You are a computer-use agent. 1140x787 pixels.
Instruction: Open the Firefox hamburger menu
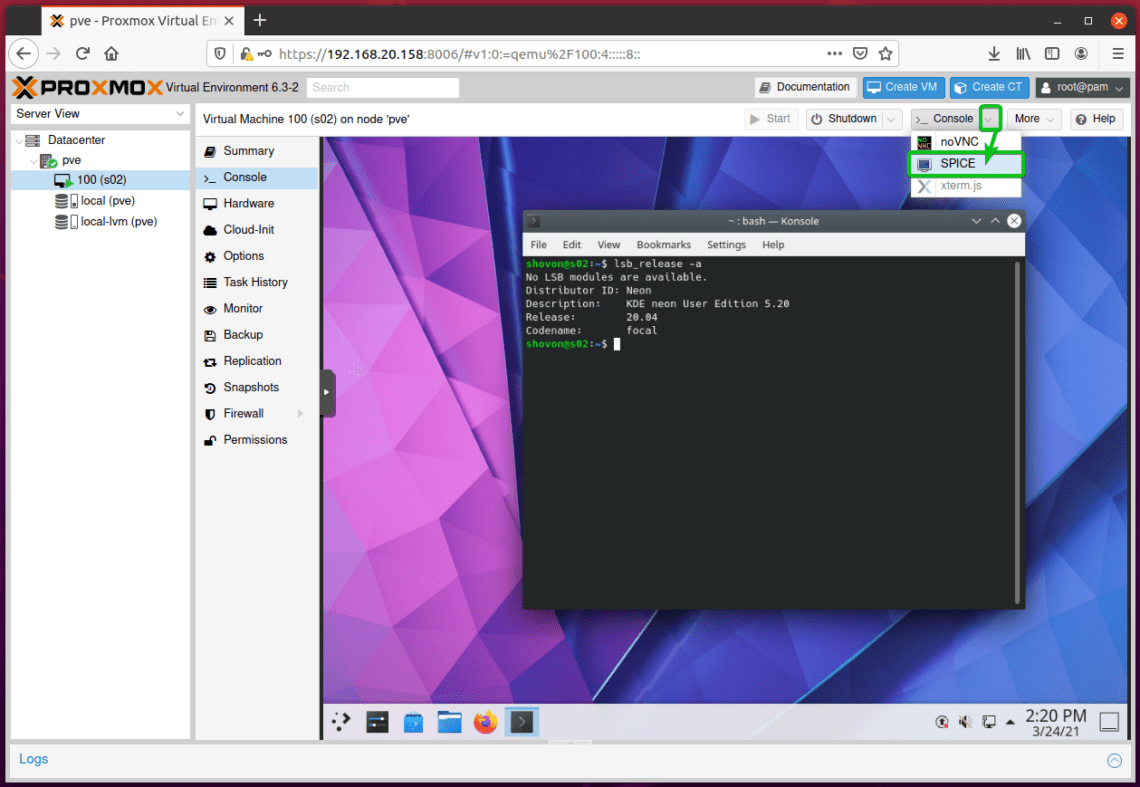click(x=1118, y=53)
